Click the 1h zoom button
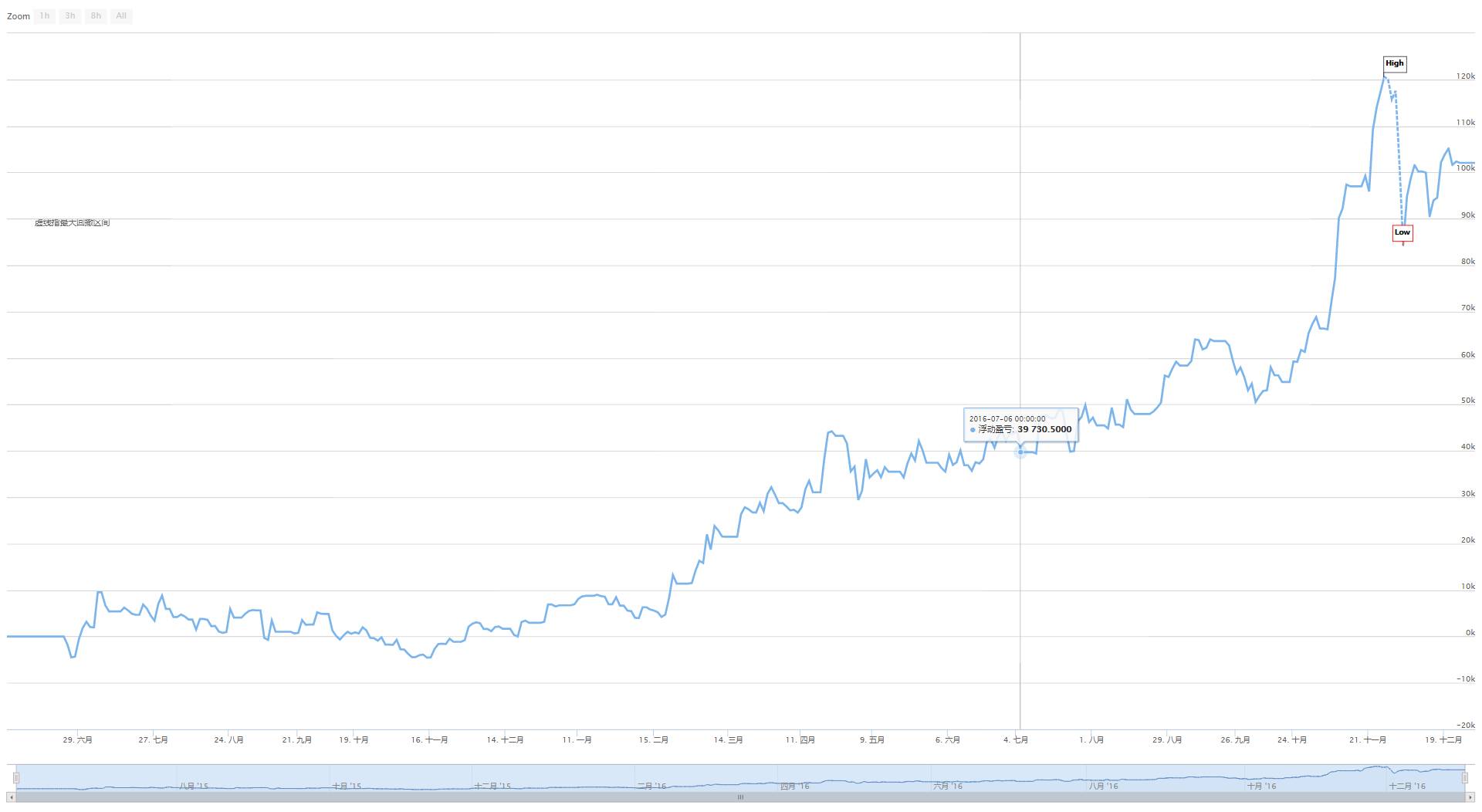Image resolution: width=1482 pixels, height=812 pixels. pos(45,16)
